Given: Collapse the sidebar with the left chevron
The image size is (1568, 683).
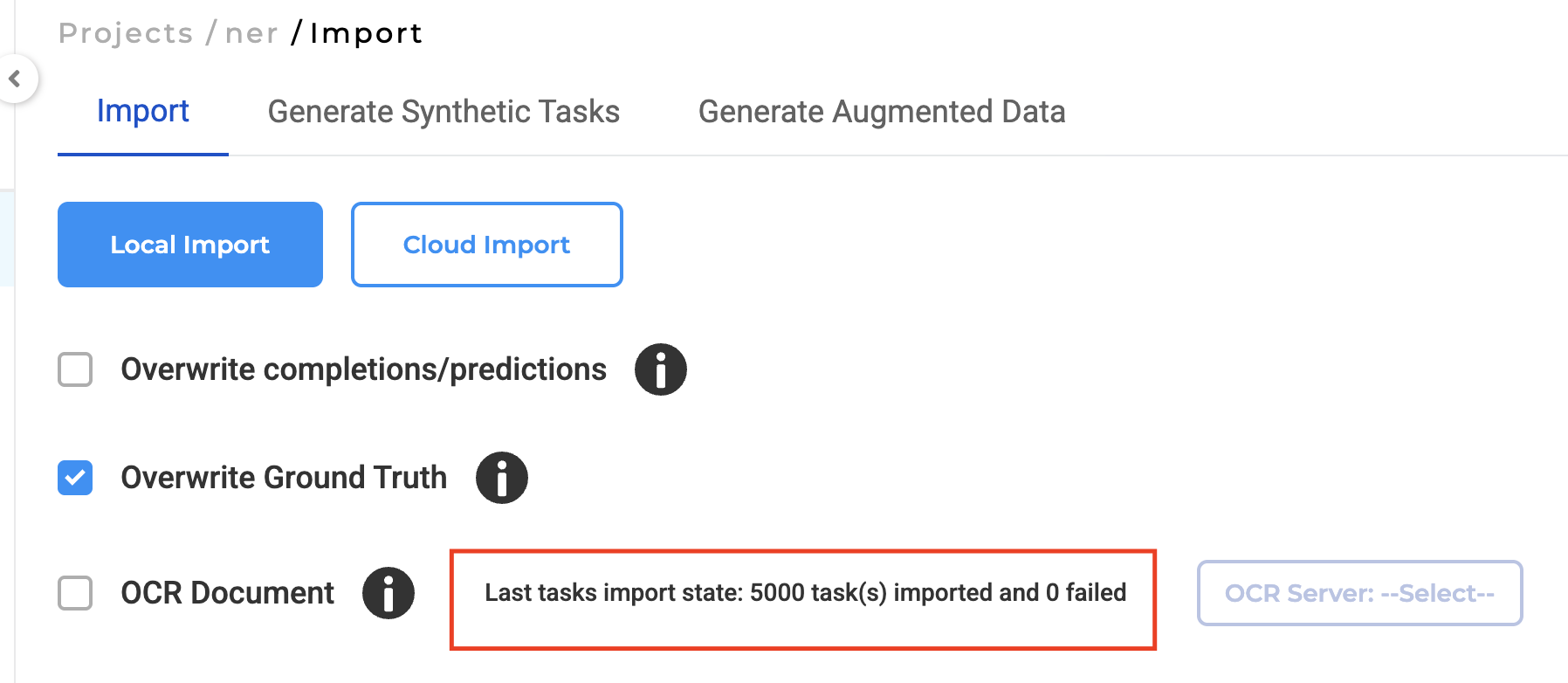Looking at the screenshot, I should click(x=15, y=79).
